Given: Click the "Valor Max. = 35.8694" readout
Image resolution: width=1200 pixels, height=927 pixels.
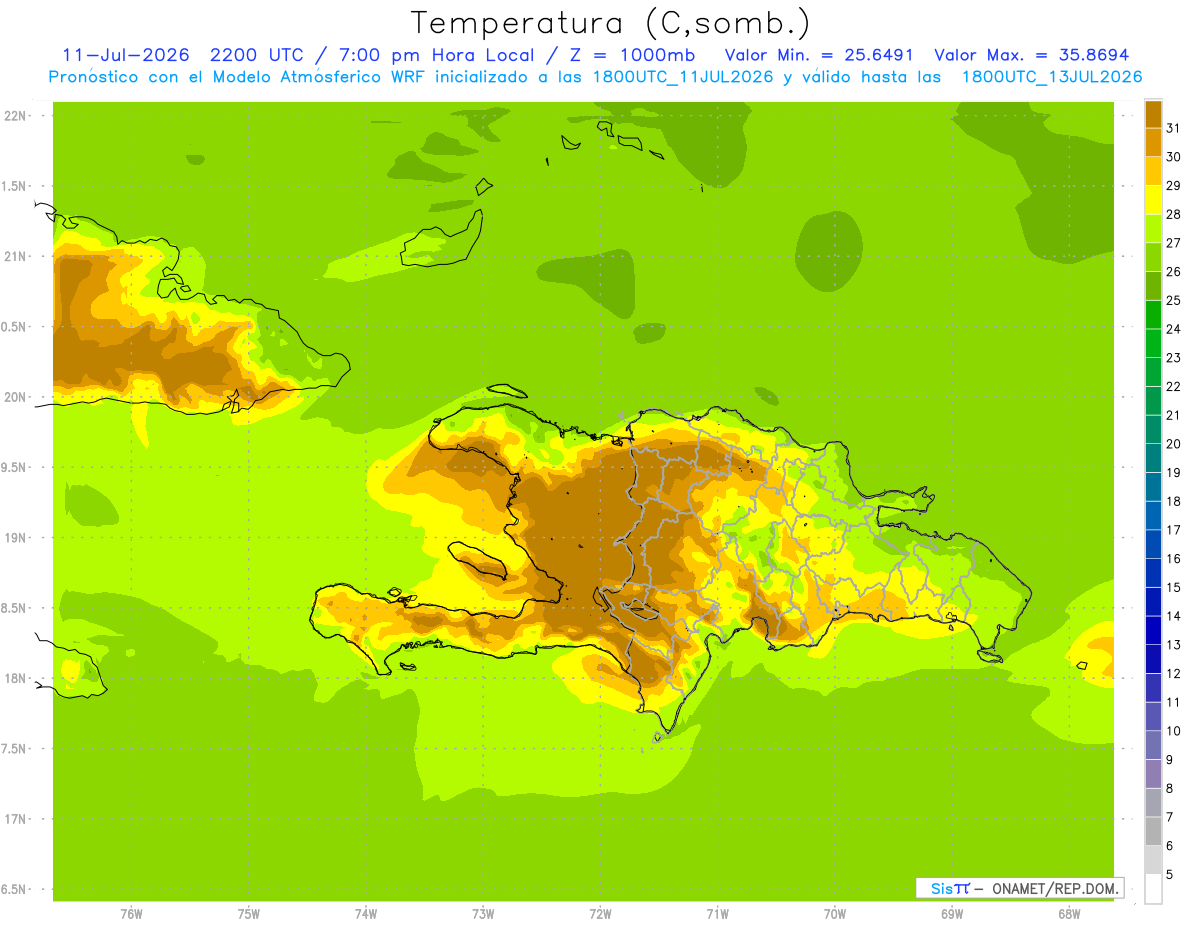Looking at the screenshot, I should pyautogui.click(x=1031, y=55).
